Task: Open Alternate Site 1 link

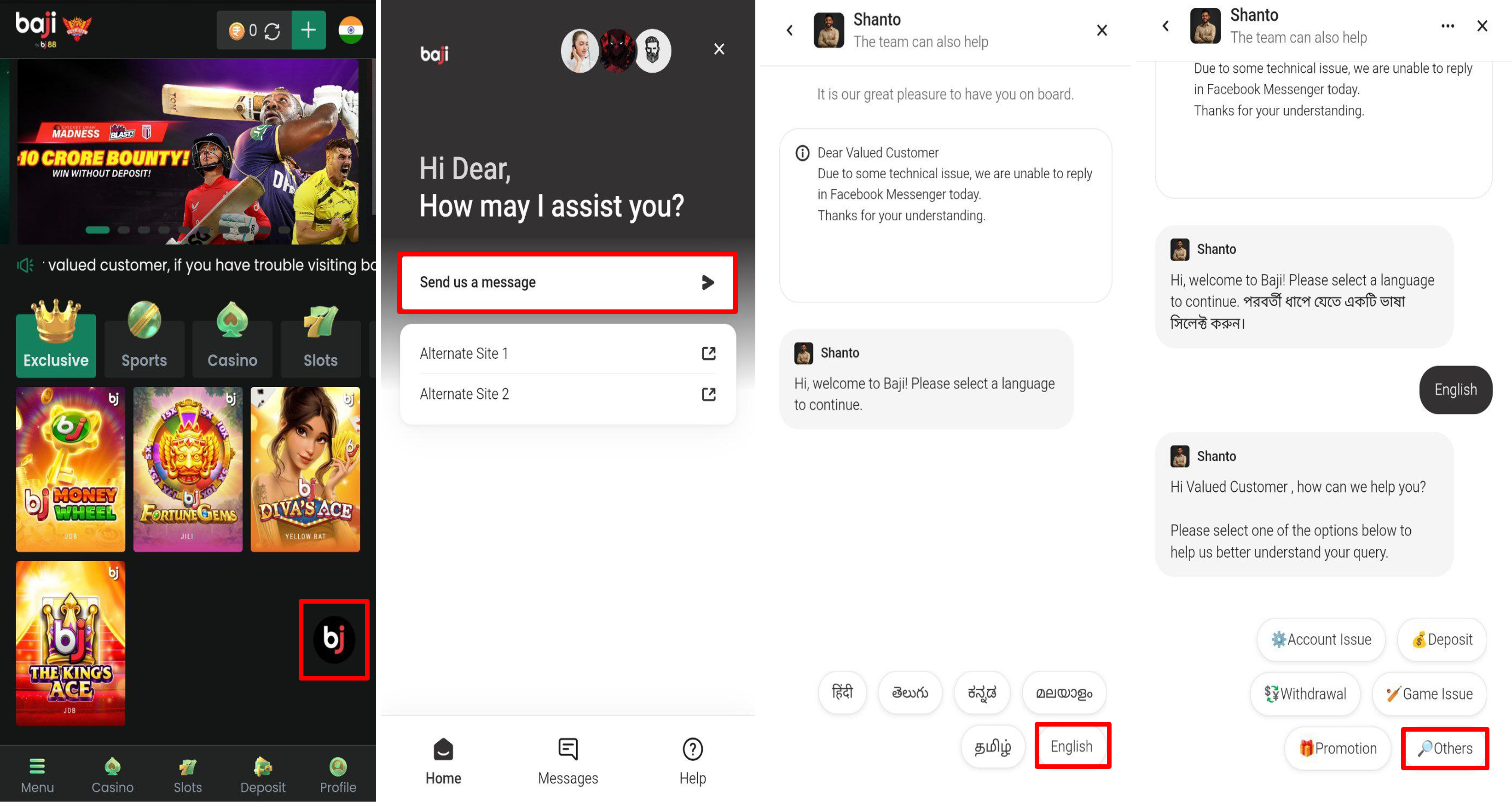Action: pyautogui.click(x=567, y=353)
